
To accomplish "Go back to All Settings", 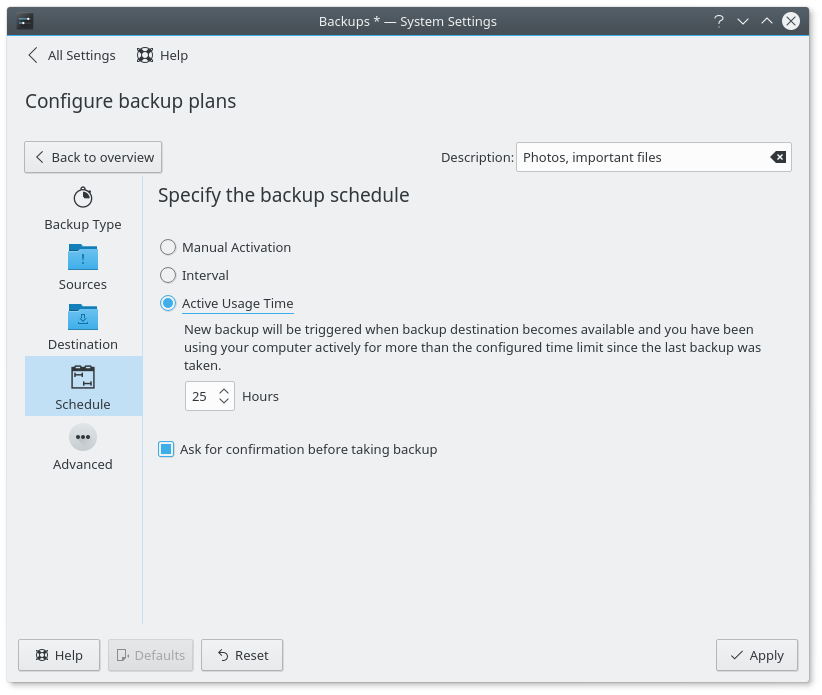I will [x=71, y=56].
